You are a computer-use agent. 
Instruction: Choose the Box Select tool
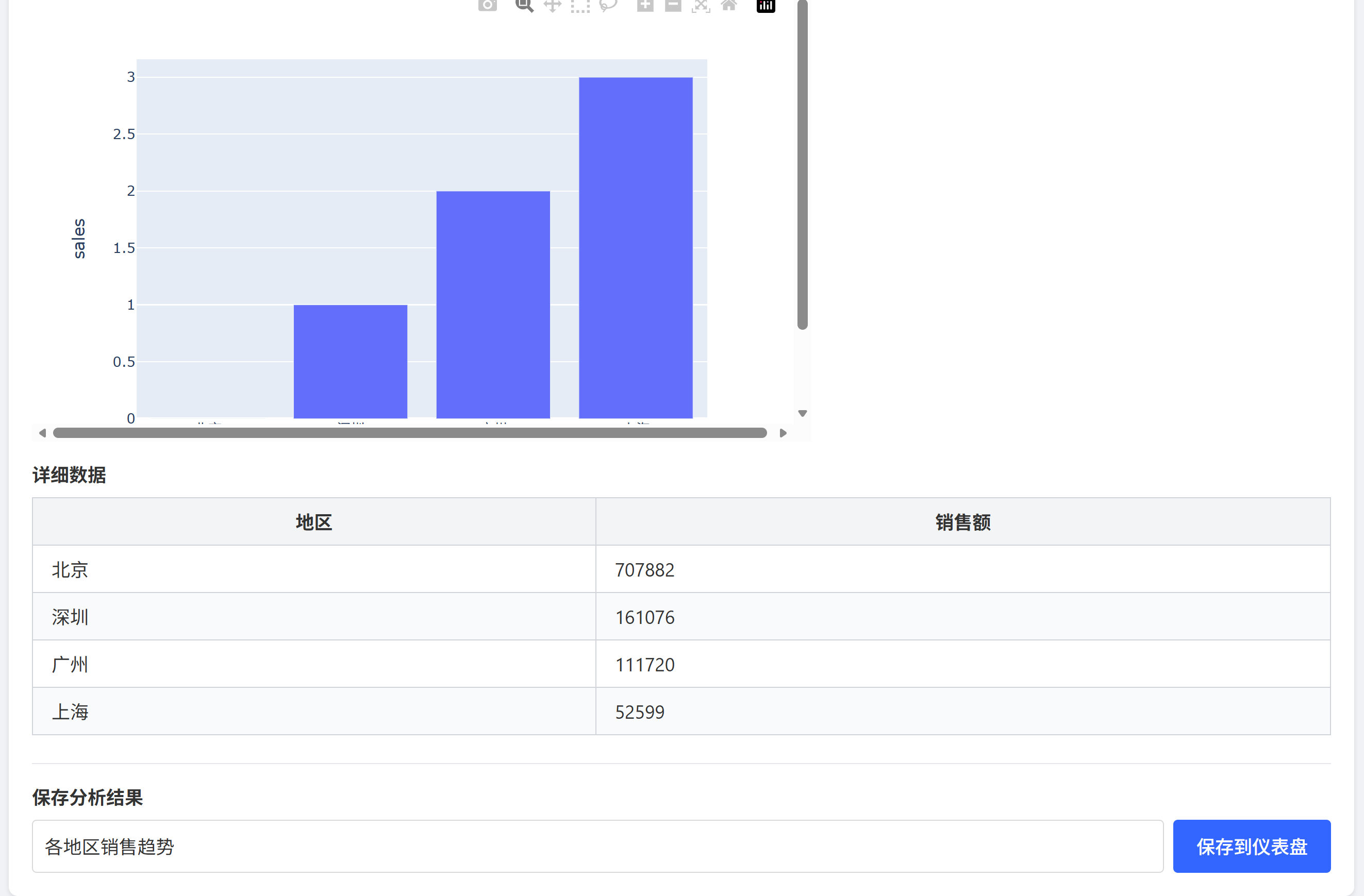tap(580, 6)
